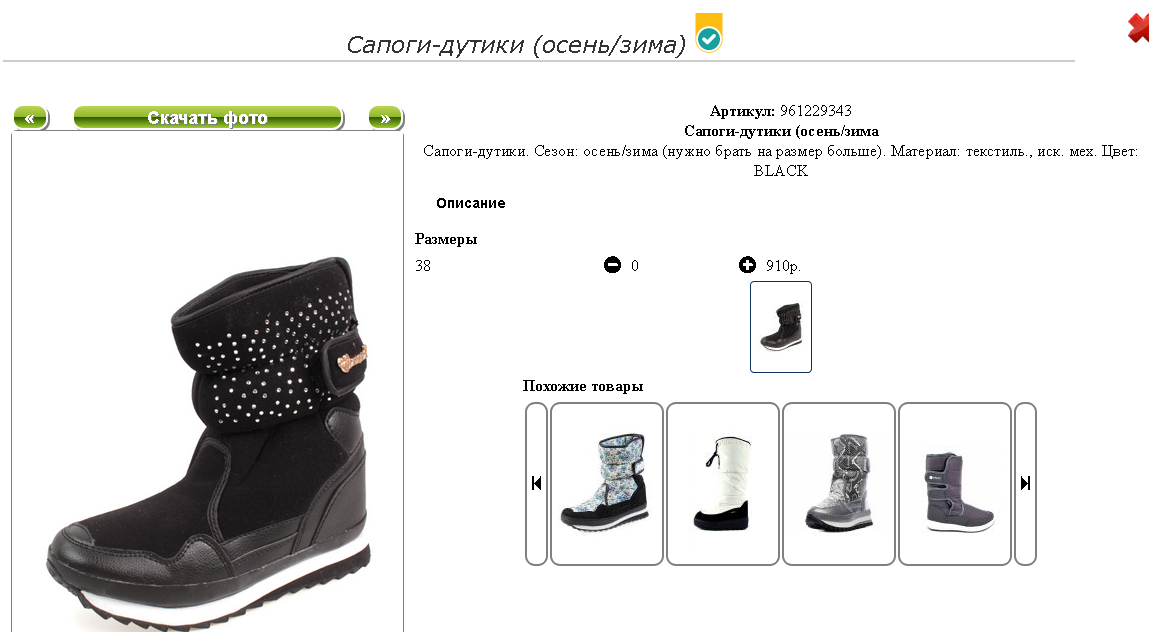
Task: Click the plus icon to increase size 38 quantity
Action: (x=747, y=265)
